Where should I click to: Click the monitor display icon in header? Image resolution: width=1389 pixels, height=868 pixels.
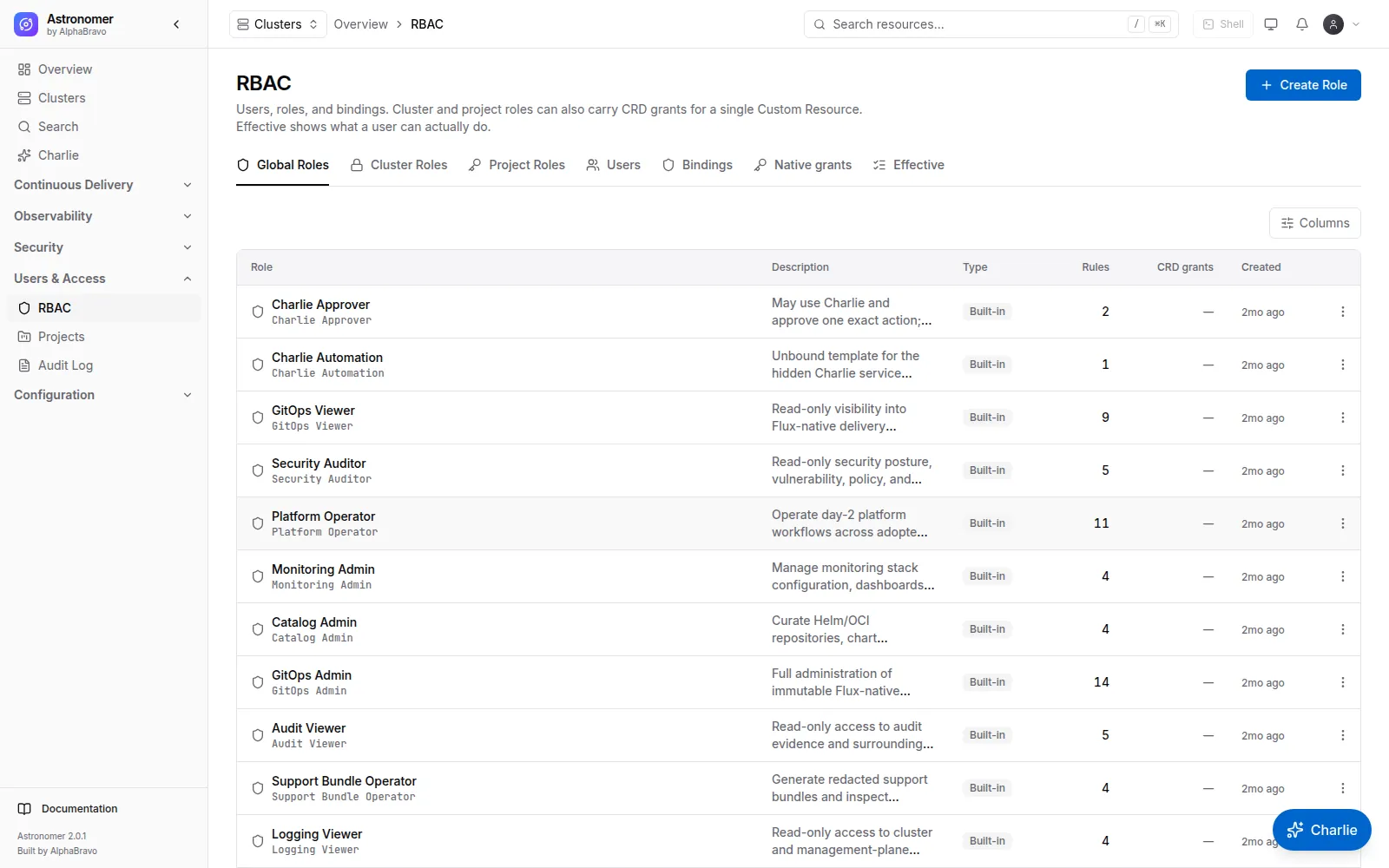pos(1271,24)
